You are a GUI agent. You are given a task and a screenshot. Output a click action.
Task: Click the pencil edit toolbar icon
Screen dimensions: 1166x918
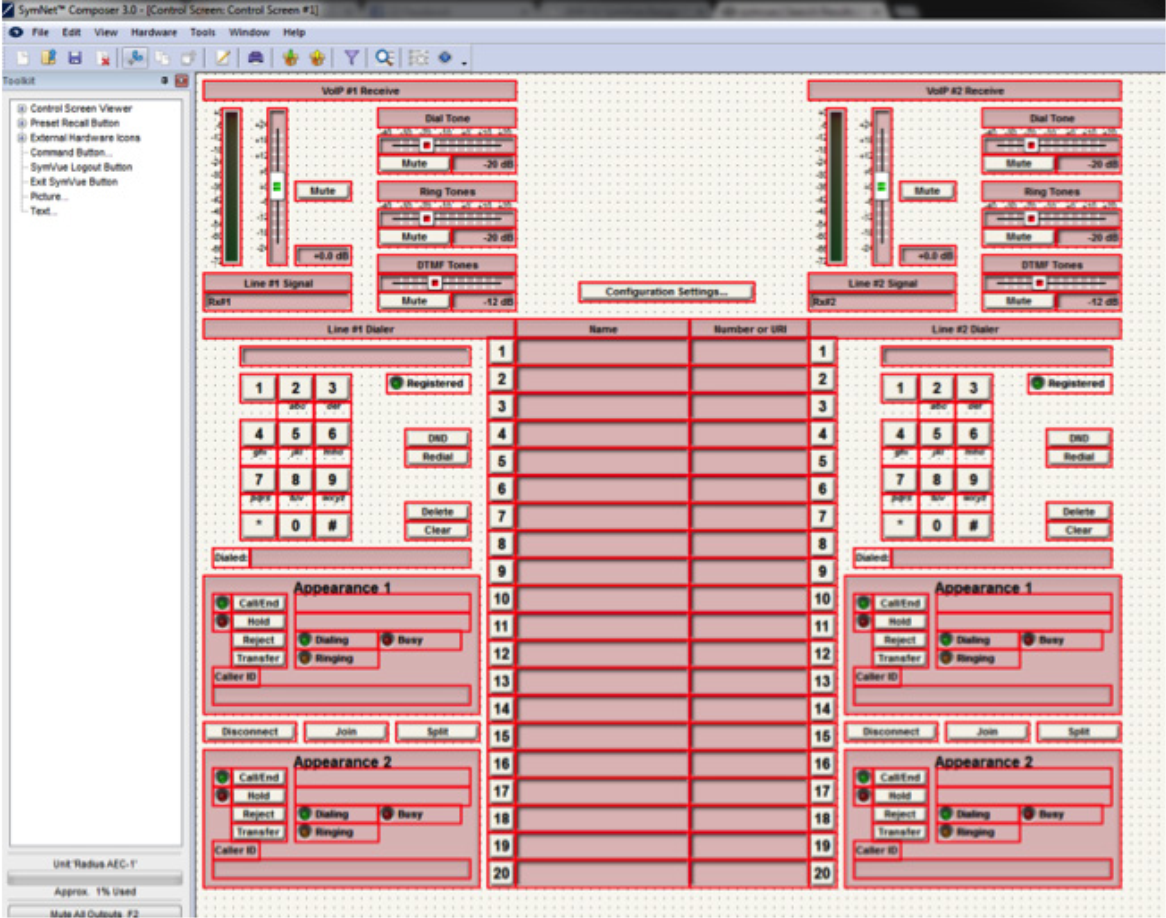point(222,58)
